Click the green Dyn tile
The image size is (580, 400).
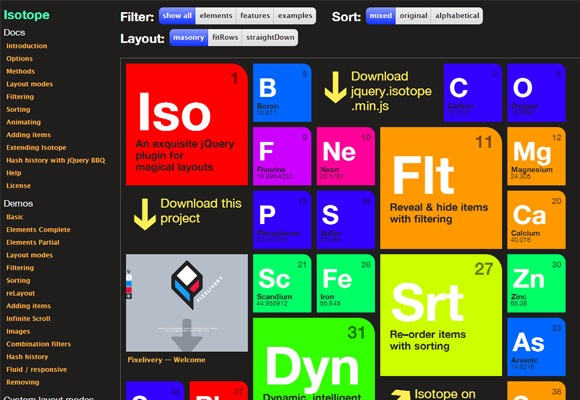(x=314, y=359)
